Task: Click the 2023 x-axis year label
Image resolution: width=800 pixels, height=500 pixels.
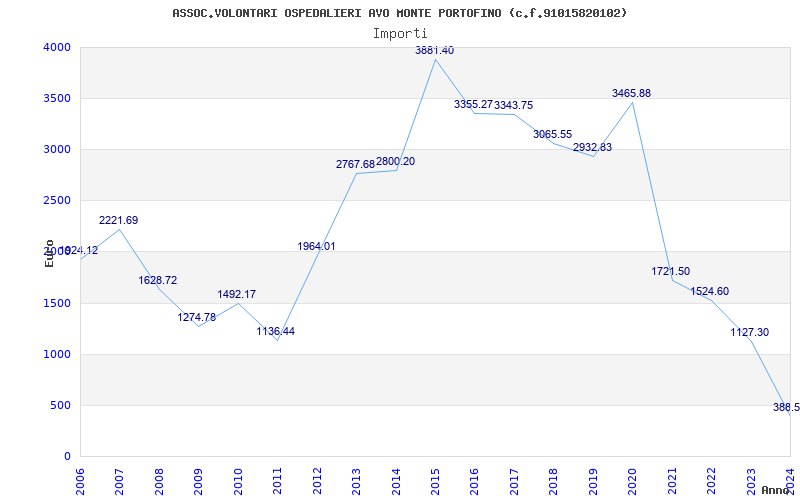Action: coord(751,481)
